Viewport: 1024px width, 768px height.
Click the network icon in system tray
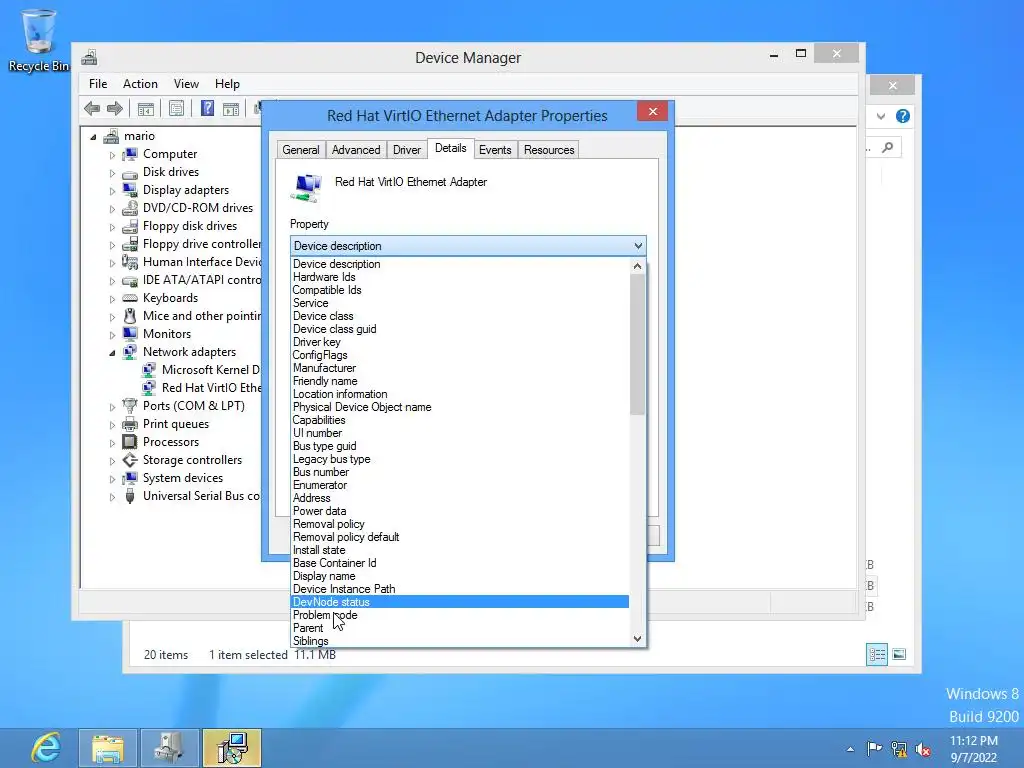pos(899,749)
